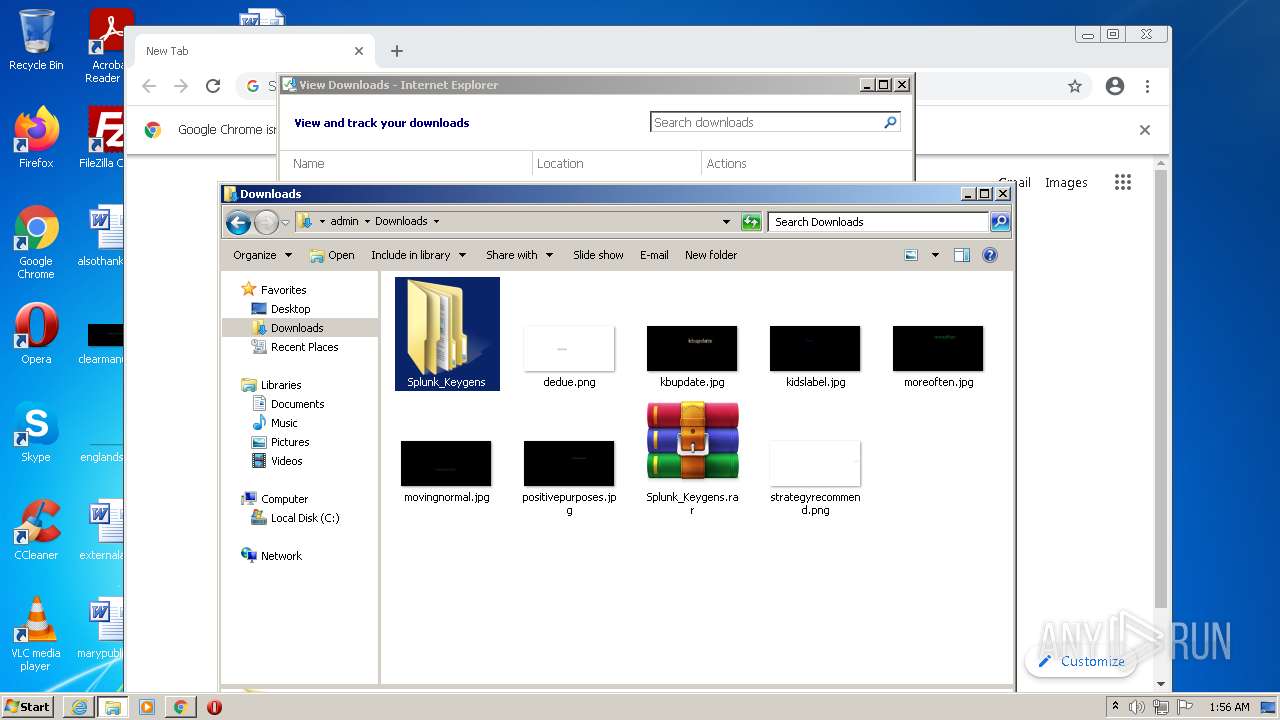Change your view icon in Explorer

click(911, 255)
